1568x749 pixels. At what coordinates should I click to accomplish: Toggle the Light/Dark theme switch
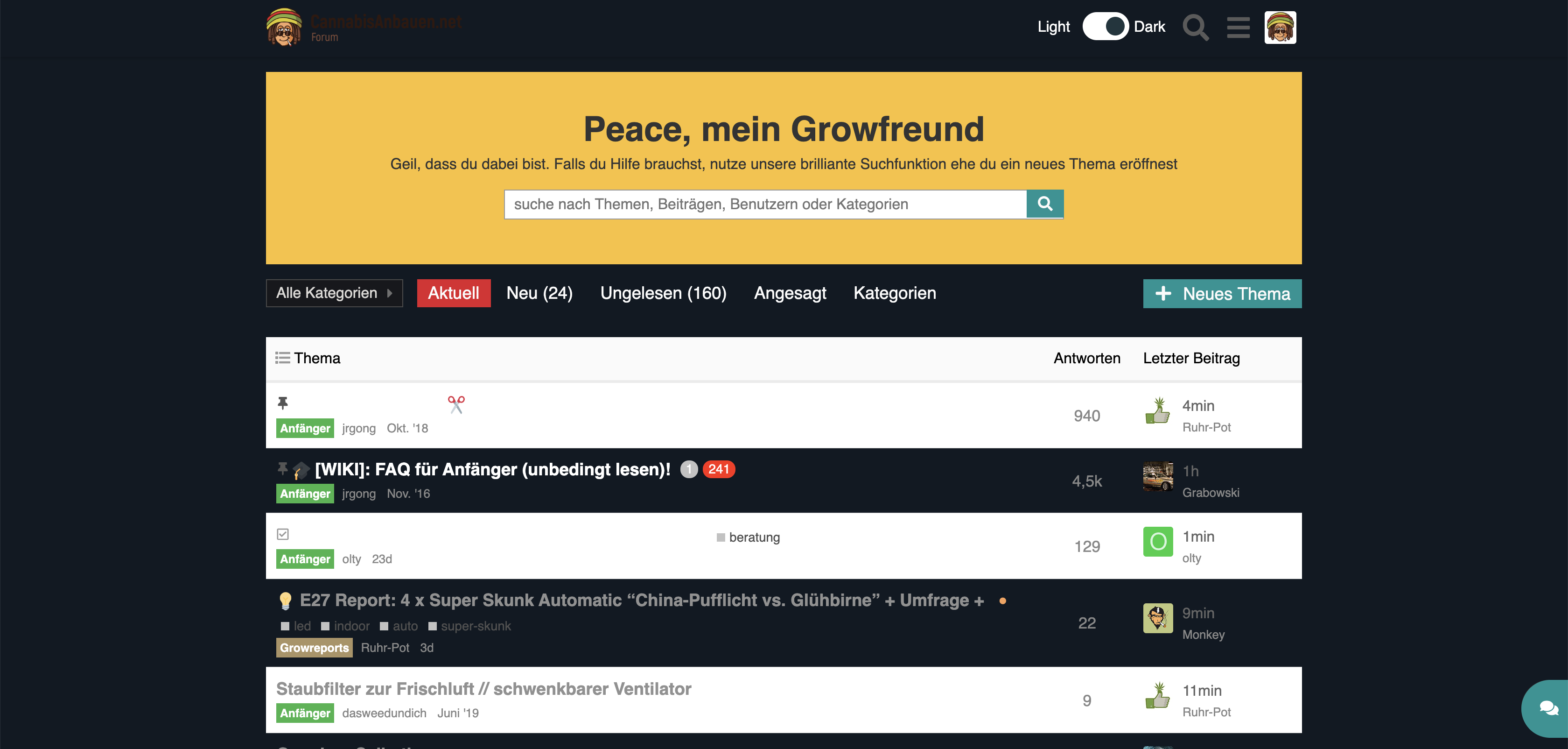click(1105, 27)
